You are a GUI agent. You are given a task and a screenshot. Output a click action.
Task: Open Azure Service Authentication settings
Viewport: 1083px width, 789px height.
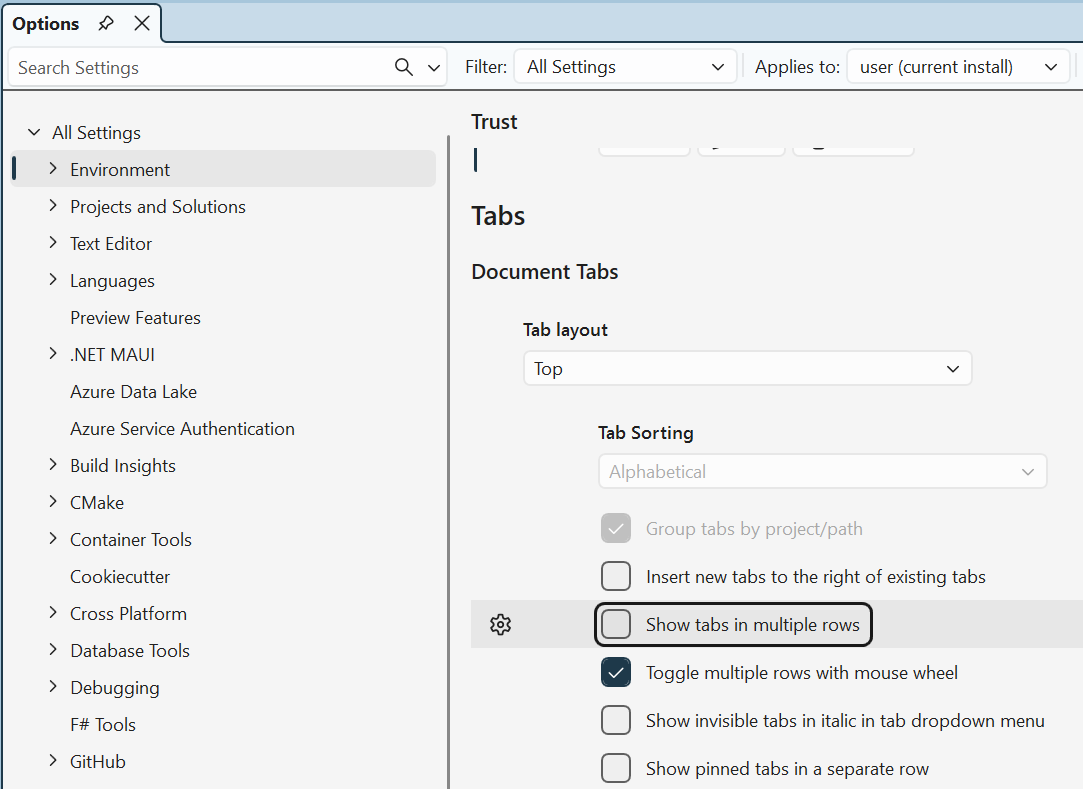click(182, 428)
